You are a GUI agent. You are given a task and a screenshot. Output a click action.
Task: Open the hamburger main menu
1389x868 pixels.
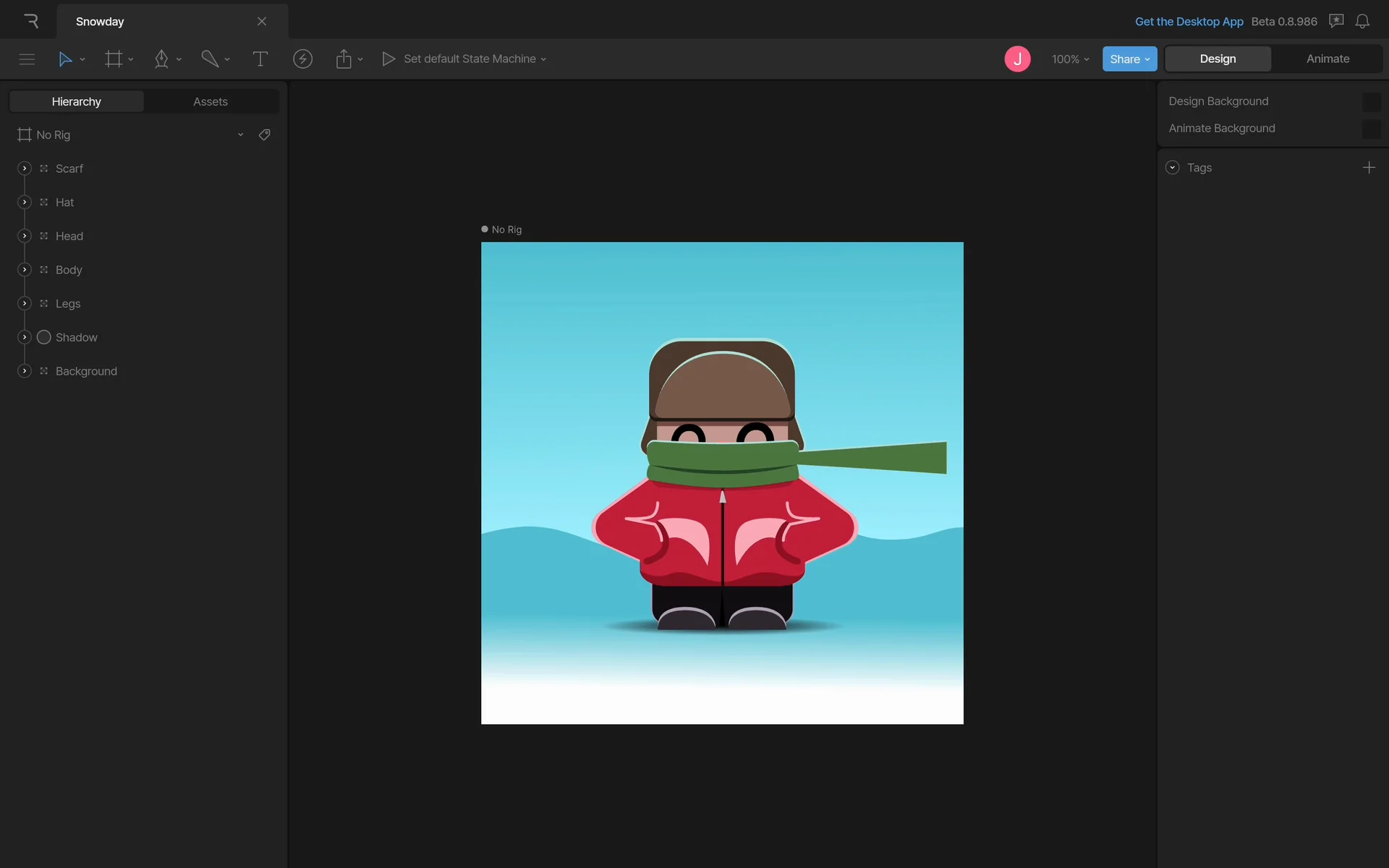[x=27, y=59]
